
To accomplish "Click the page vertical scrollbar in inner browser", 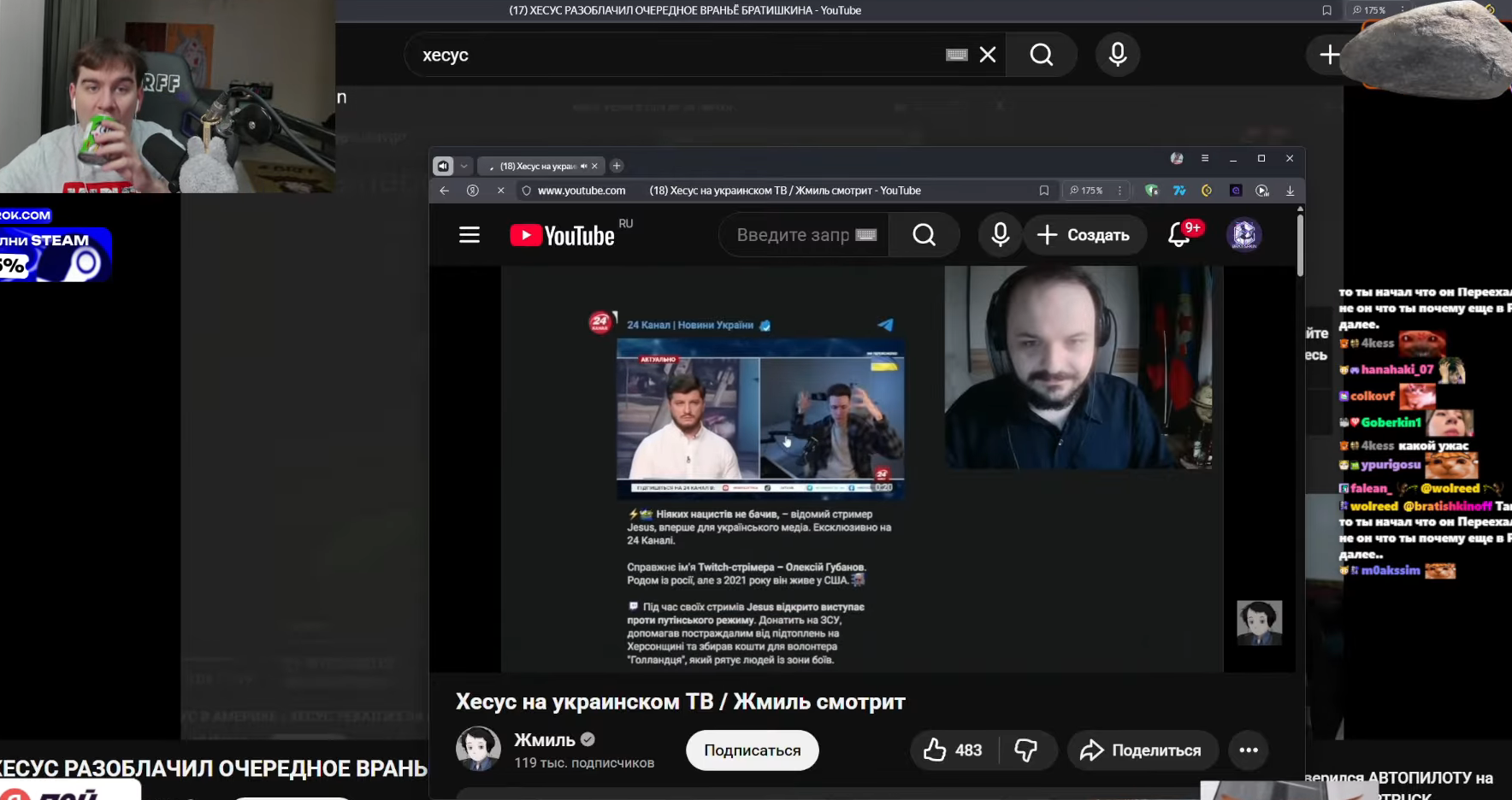I will (x=1300, y=246).
